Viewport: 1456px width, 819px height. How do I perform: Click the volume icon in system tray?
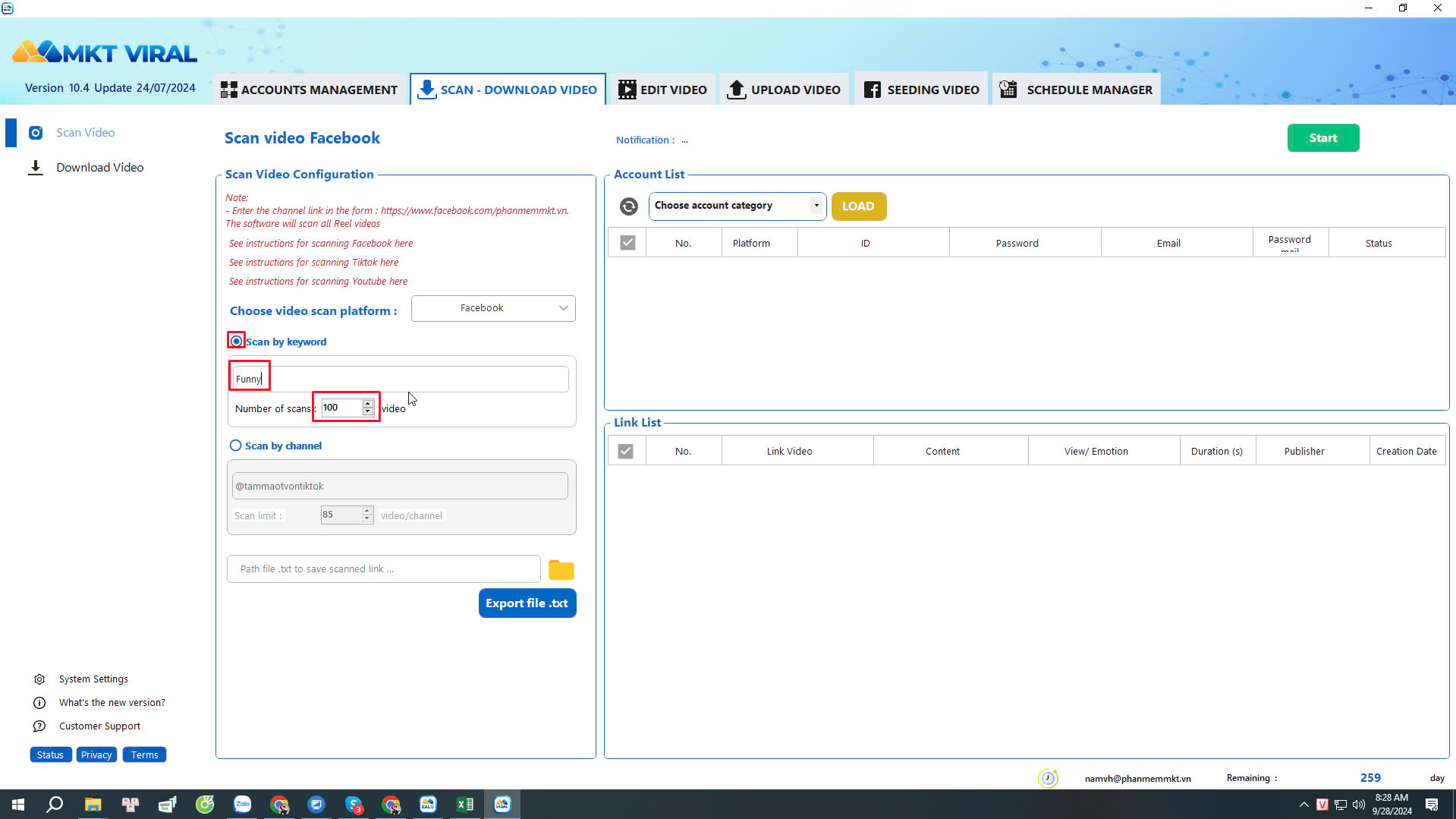tap(1359, 805)
